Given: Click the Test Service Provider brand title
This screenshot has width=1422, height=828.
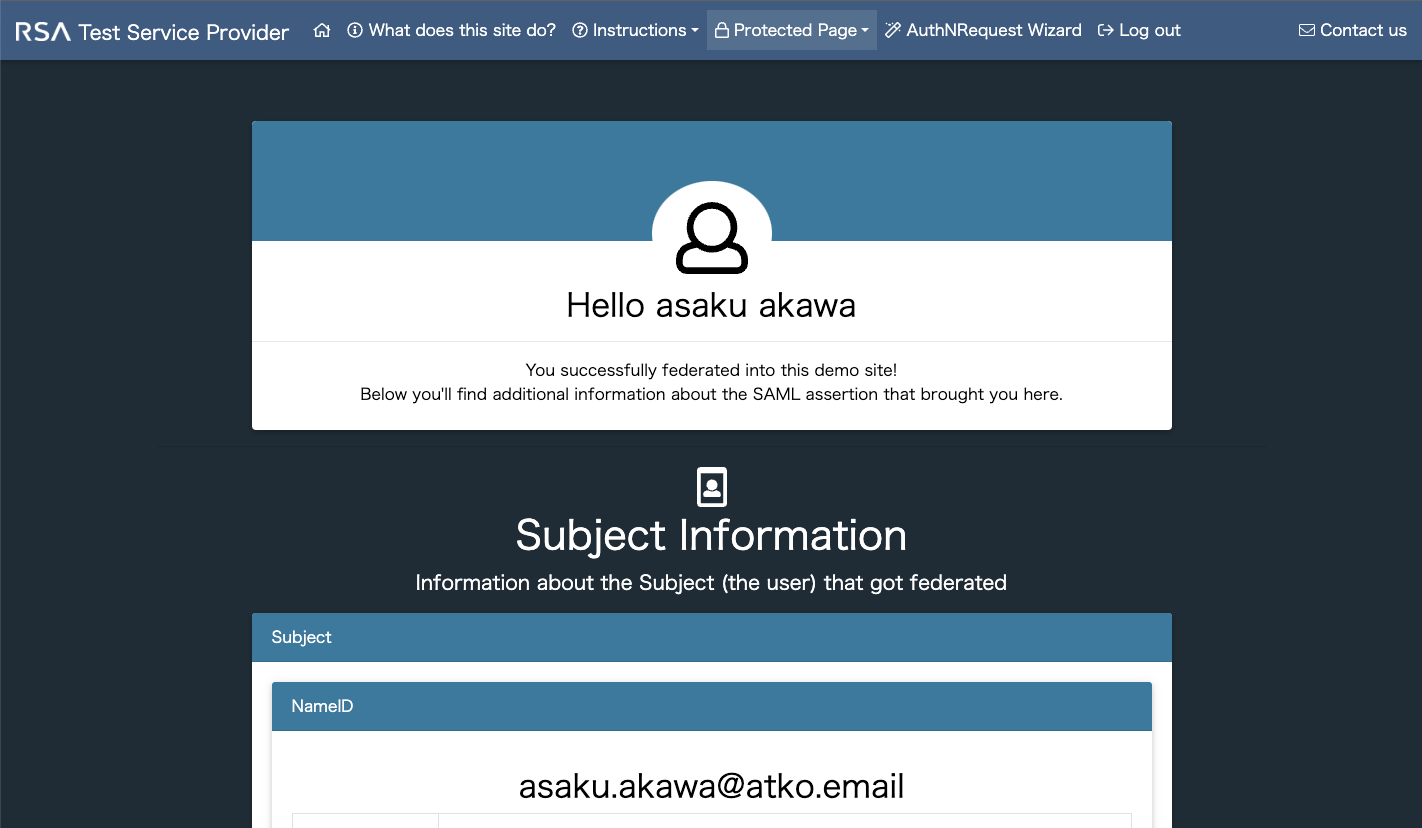Looking at the screenshot, I should point(184,32).
